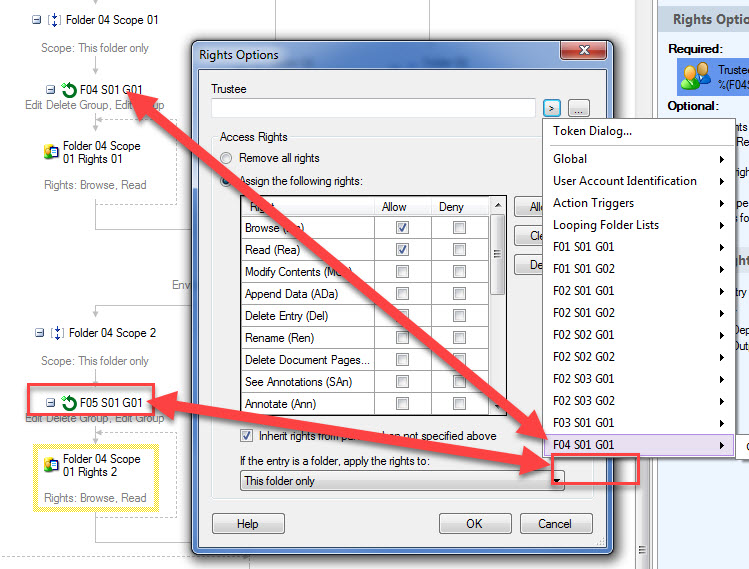Select the Folder 04 Scope 01 Rights 2 icon

pos(51,465)
